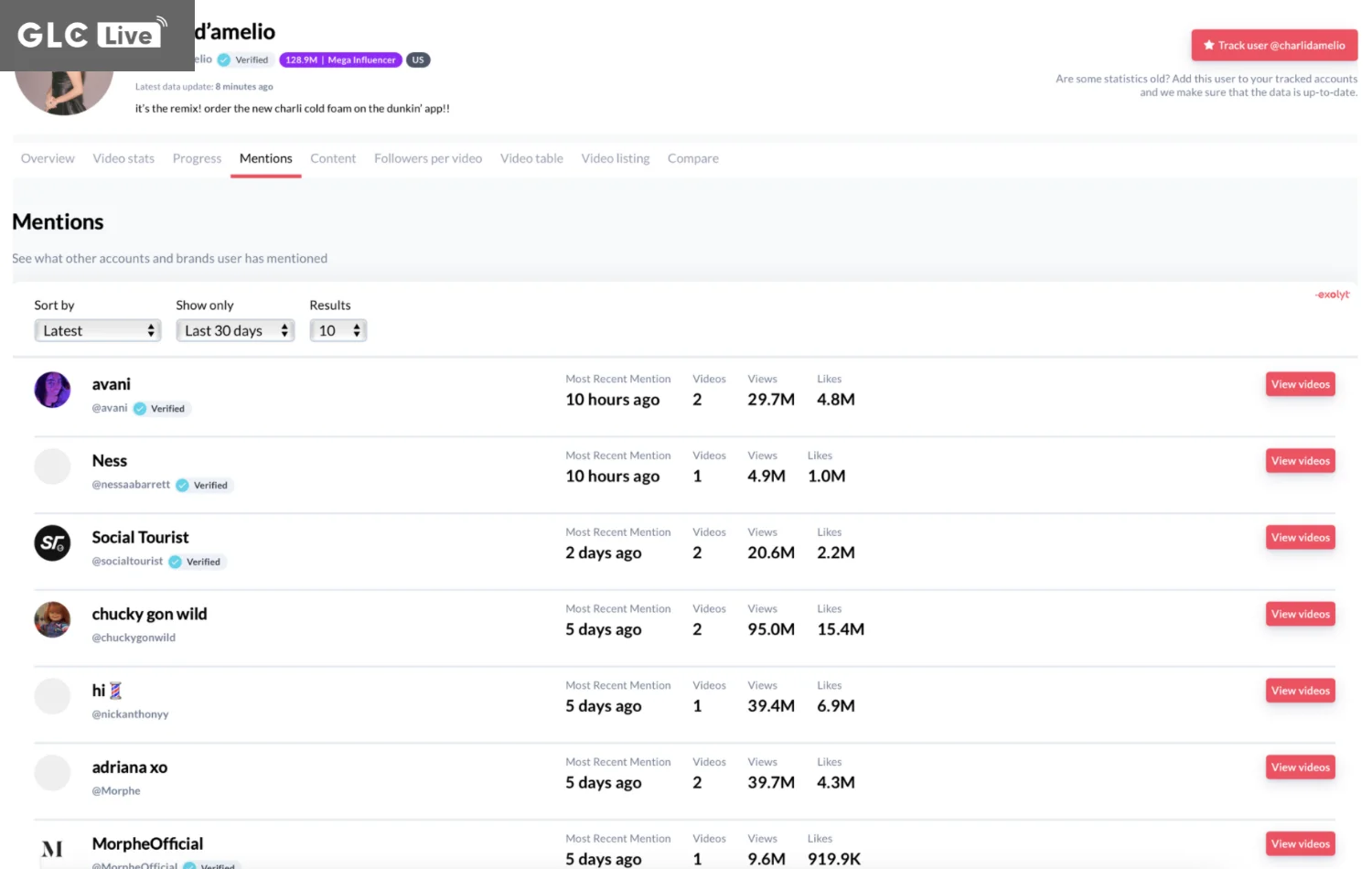Open the Show only Last 30 days dropdown
Viewport: 1372px width, 869px height.
click(x=235, y=331)
